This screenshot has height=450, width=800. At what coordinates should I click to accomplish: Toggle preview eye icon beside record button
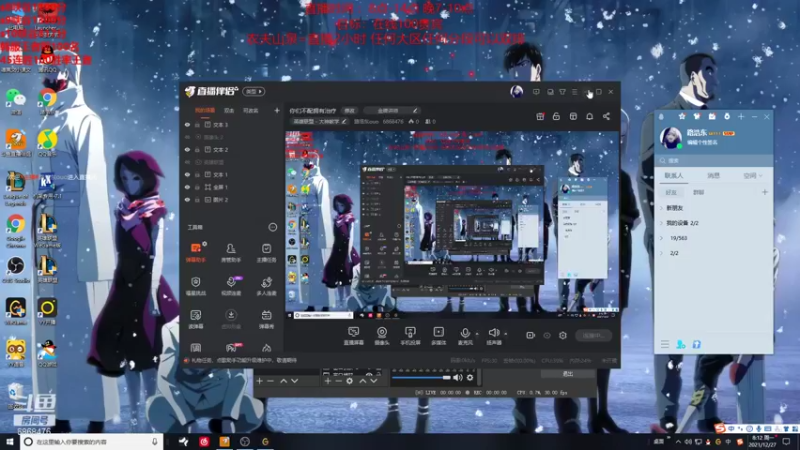pyautogui.click(x=547, y=335)
